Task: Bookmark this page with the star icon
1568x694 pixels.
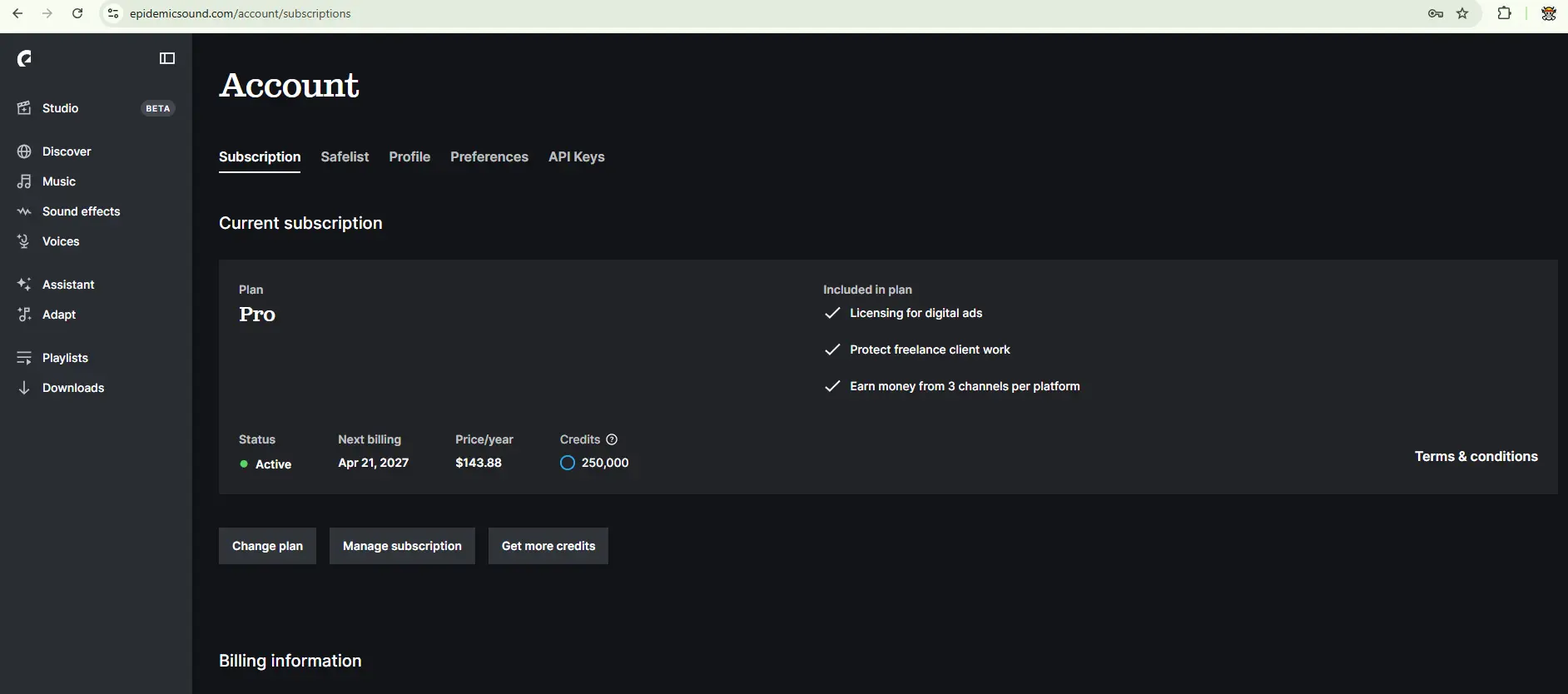Action: (x=1462, y=13)
